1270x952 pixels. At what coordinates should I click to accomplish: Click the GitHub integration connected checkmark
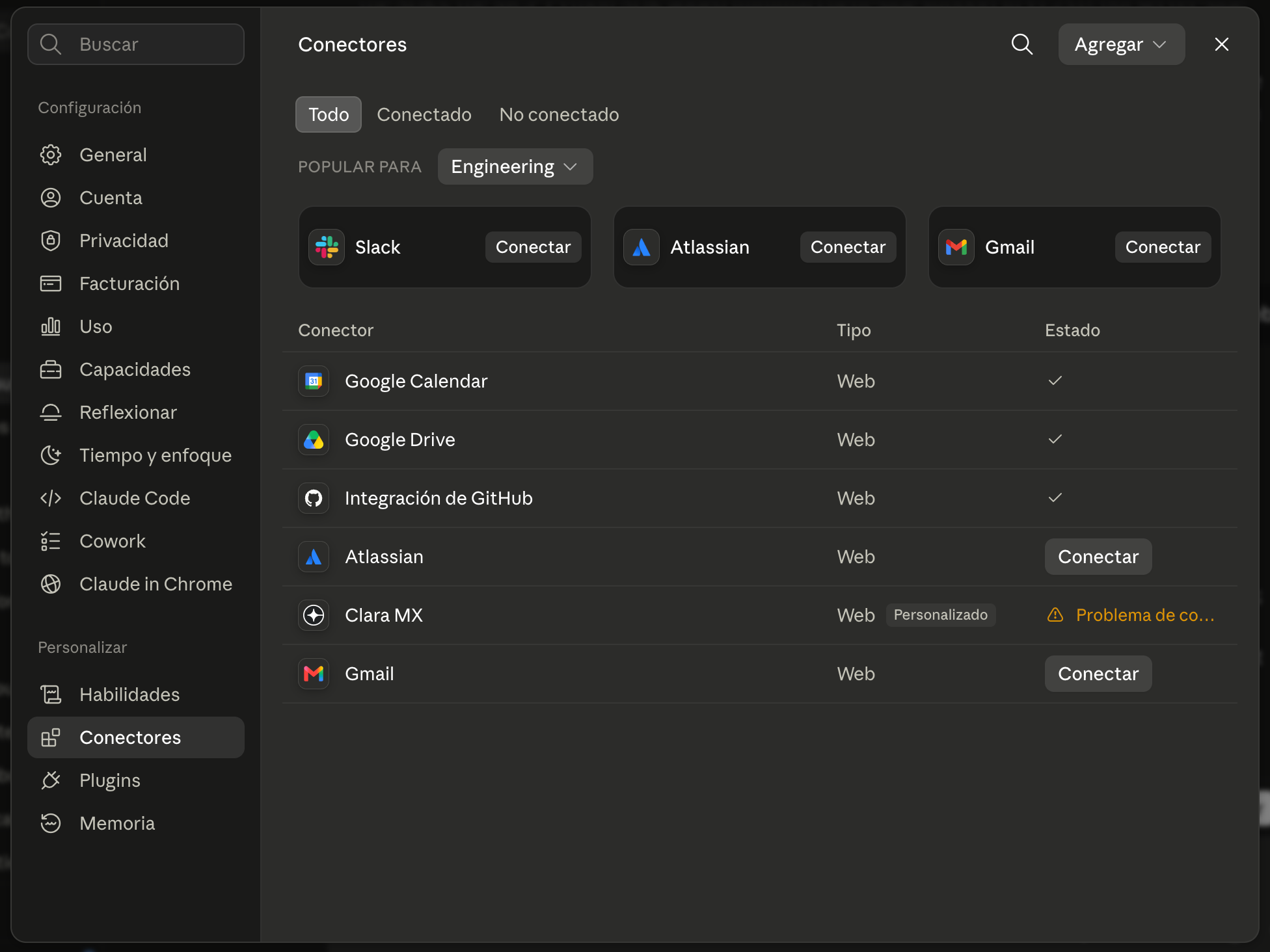1055,497
